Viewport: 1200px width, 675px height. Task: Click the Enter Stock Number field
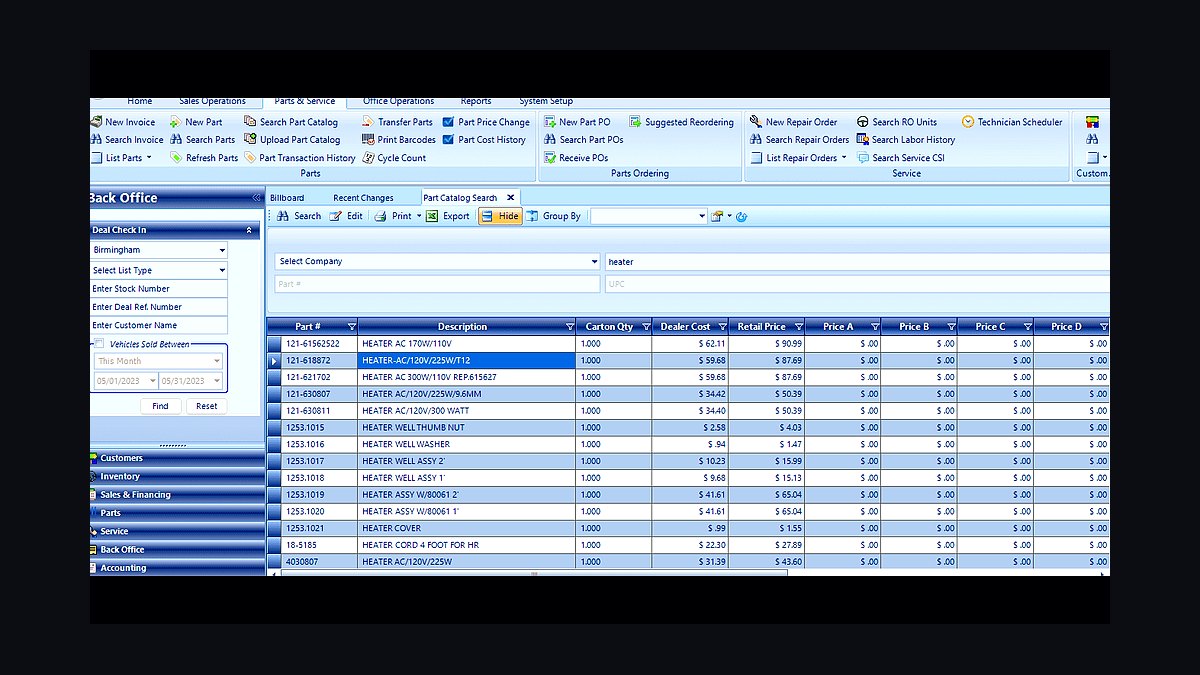click(x=159, y=289)
